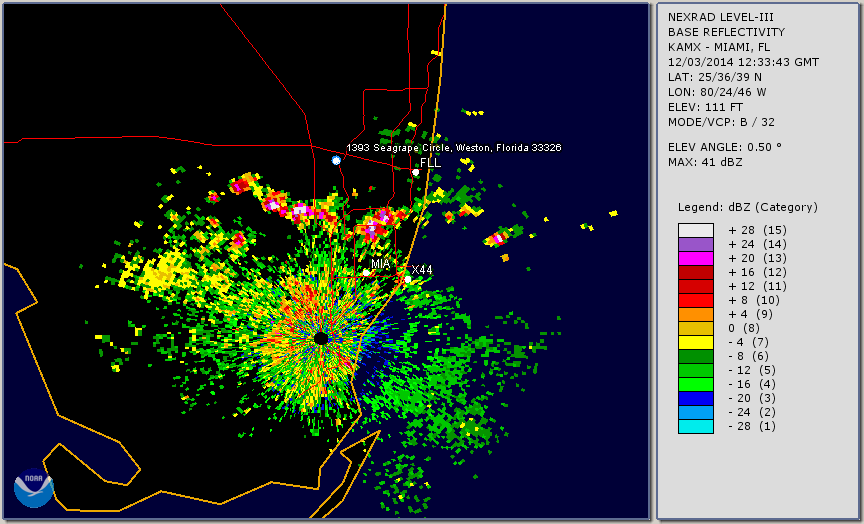Select the -28 (1) cyan legend swatch
This screenshot has height=524, width=864.
pos(696,426)
